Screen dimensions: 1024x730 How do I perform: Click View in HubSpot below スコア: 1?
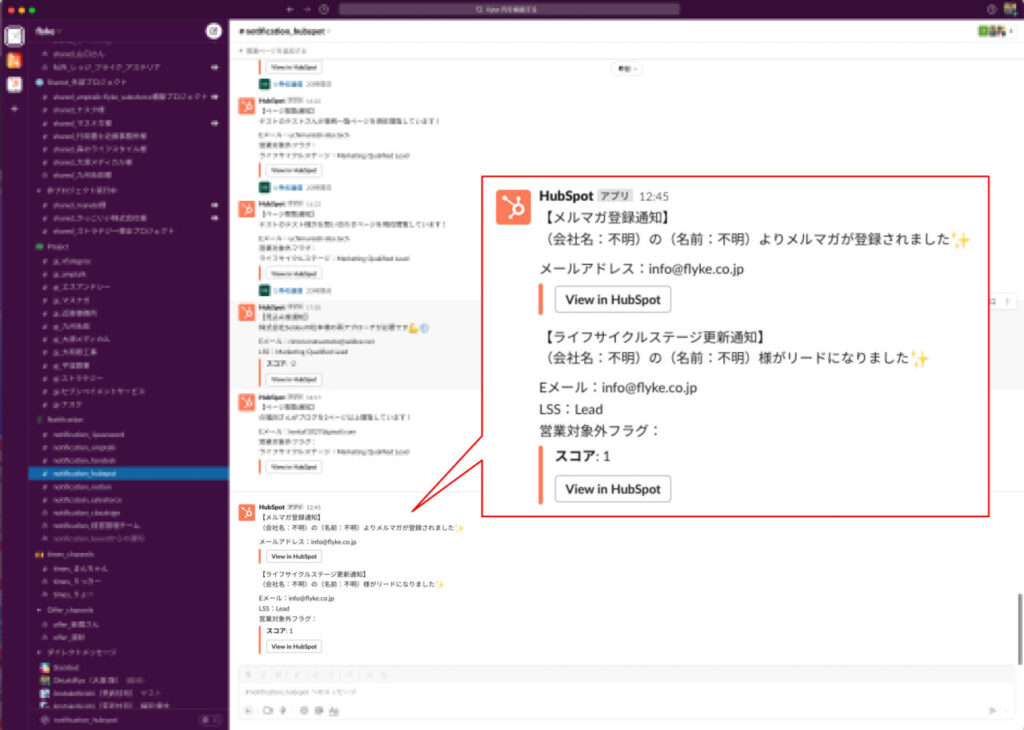(294, 646)
